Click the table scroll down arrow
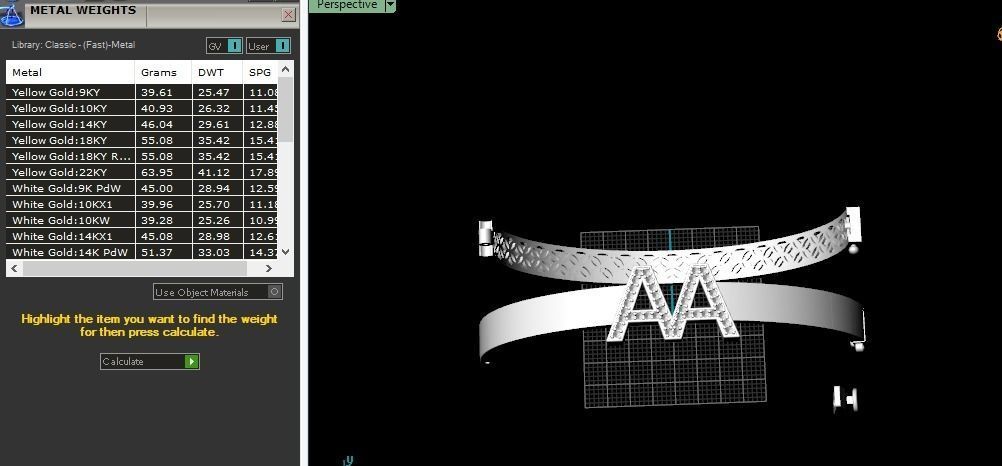 point(286,252)
